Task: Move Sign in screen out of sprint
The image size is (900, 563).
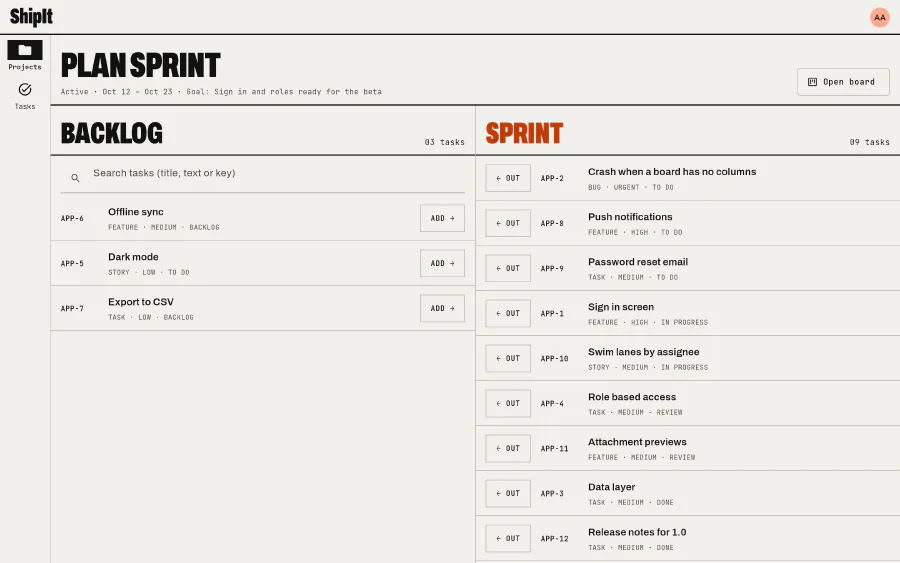Action: [x=508, y=313]
